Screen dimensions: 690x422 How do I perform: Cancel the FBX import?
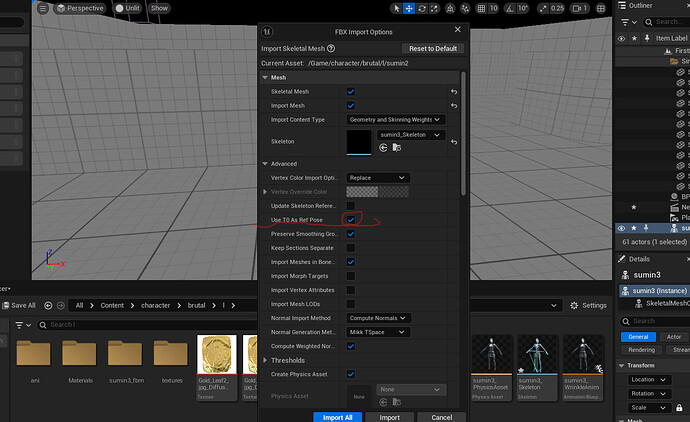click(441, 417)
